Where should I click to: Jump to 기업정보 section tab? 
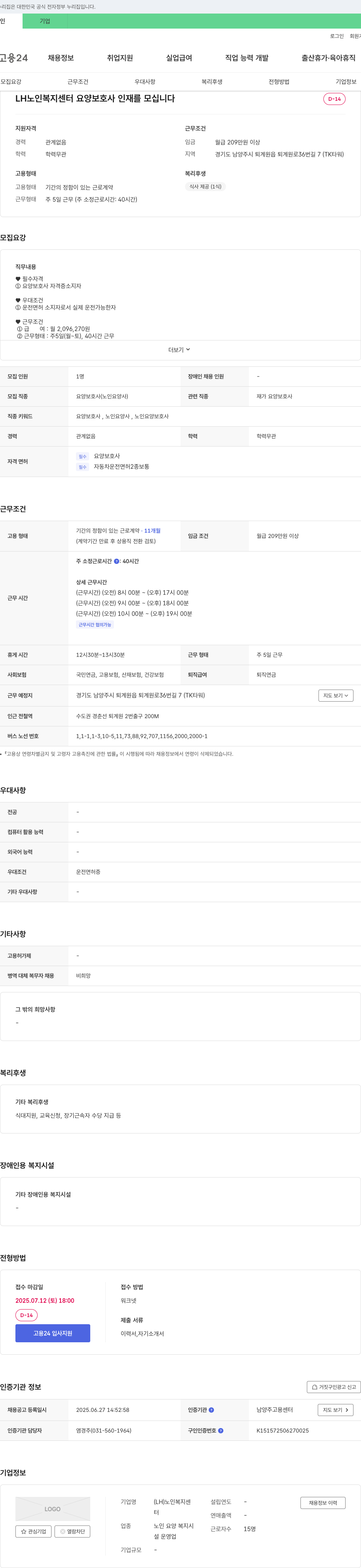click(x=346, y=82)
